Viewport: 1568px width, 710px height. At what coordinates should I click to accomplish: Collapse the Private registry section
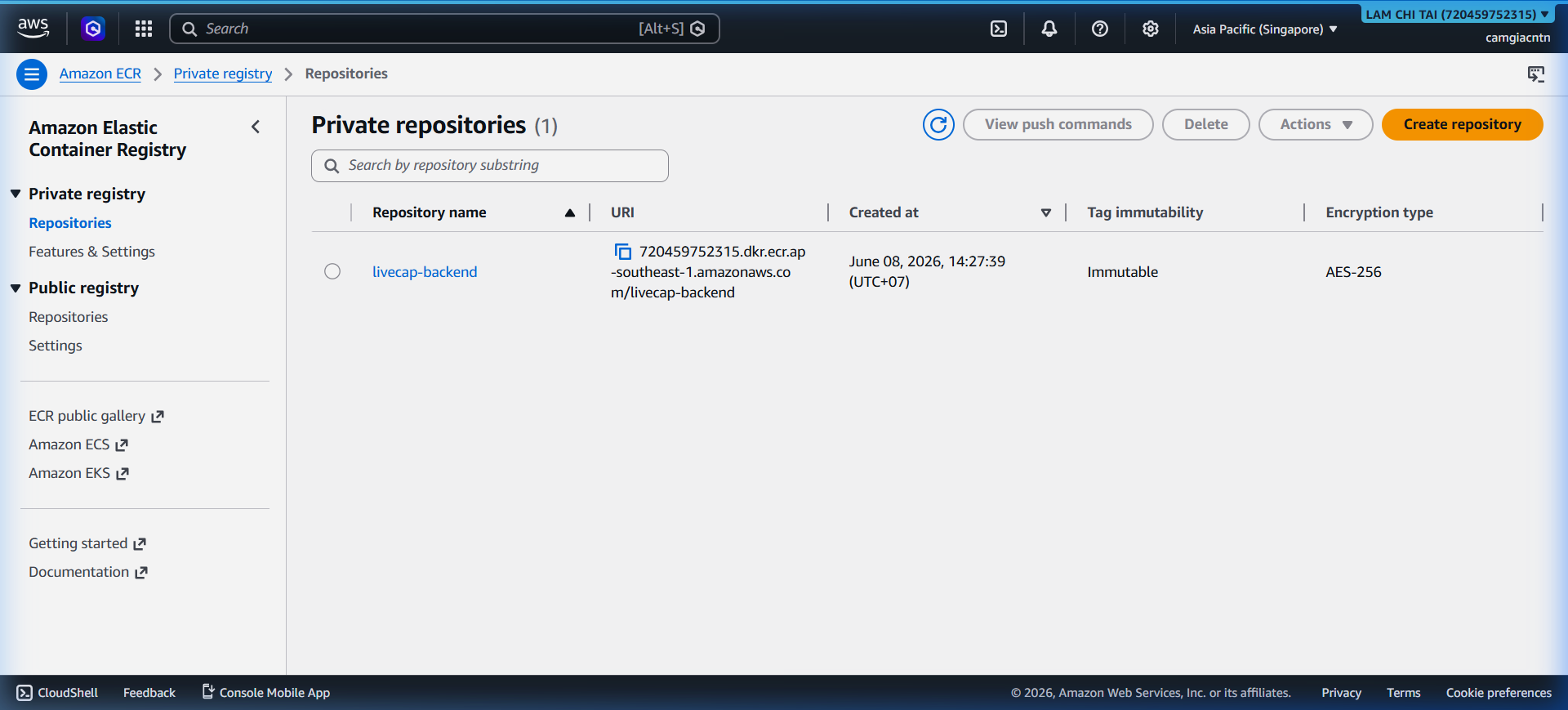tap(16, 194)
